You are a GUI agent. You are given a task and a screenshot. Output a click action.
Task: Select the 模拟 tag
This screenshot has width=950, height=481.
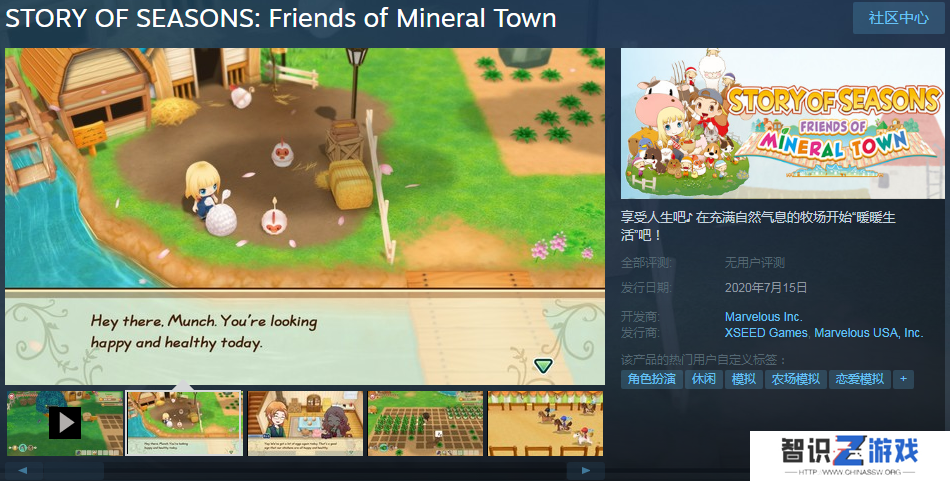pyautogui.click(x=744, y=379)
